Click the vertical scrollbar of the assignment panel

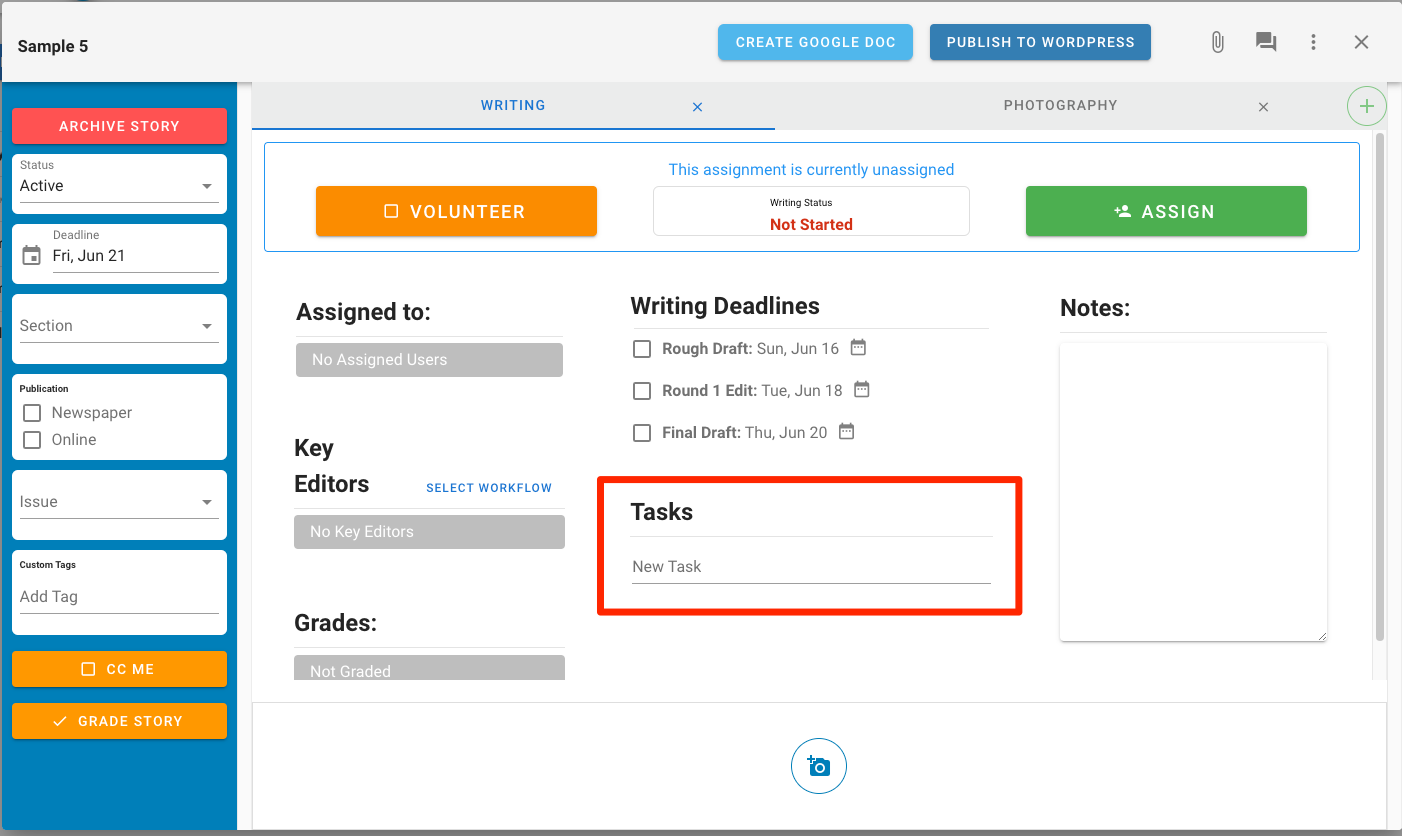(x=1380, y=385)
